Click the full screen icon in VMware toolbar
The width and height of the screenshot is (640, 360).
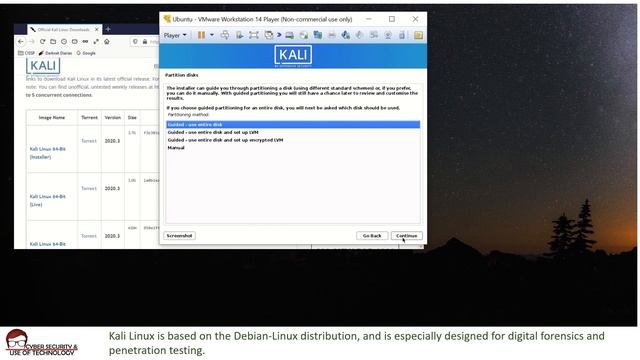(254, 35)
